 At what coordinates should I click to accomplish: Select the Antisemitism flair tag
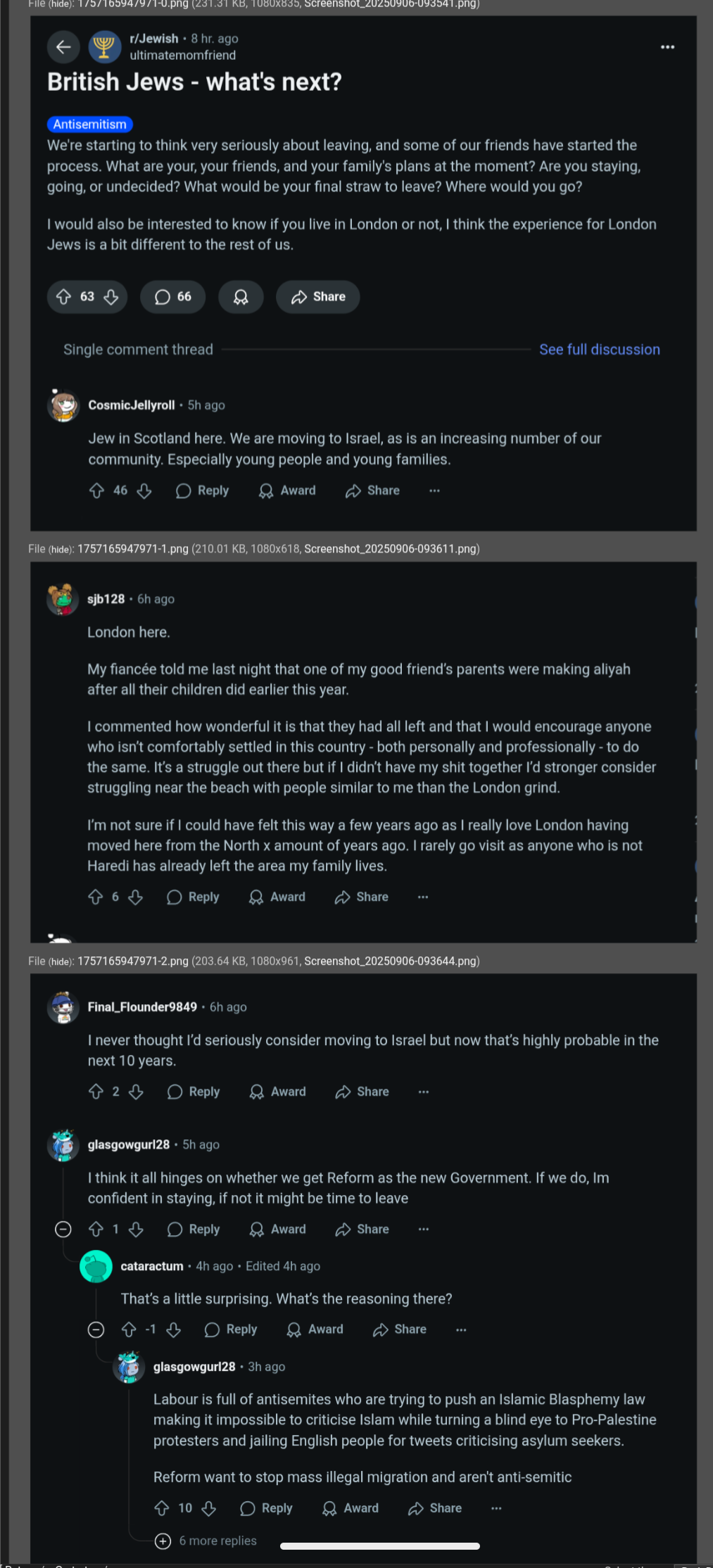tap(90, 125)
